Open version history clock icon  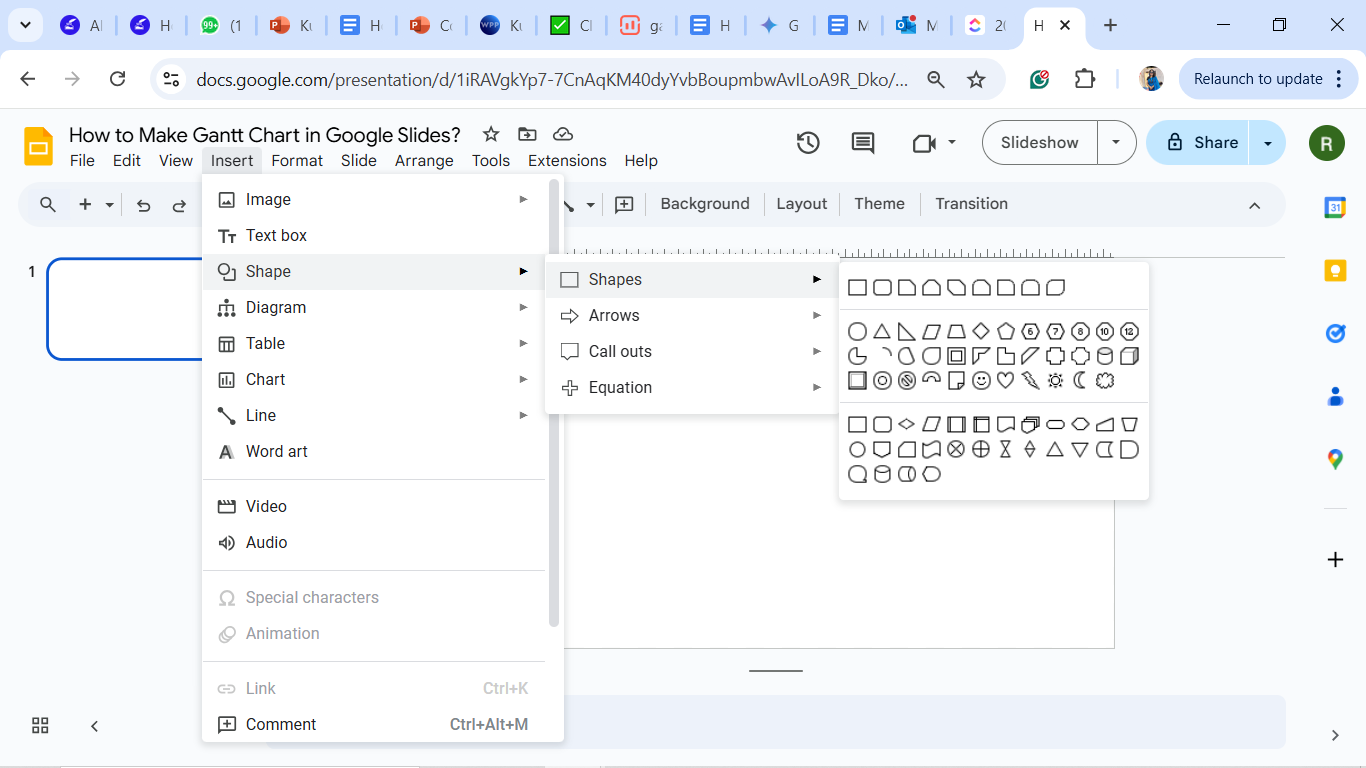[808, 143]
